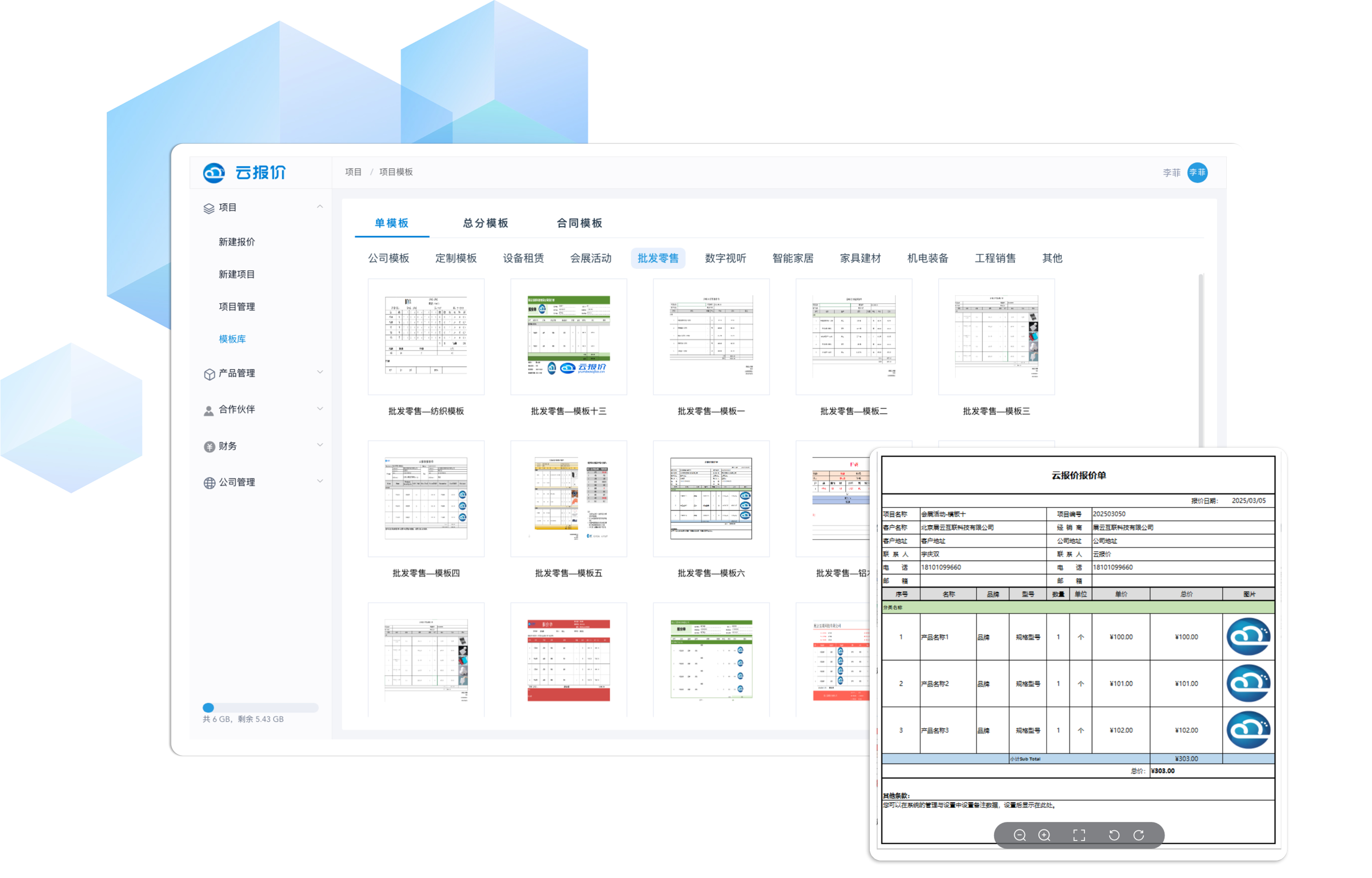
Task: Click the 项目 breadcrumb link
Action: pyautogui.click(x=353, y=172)
